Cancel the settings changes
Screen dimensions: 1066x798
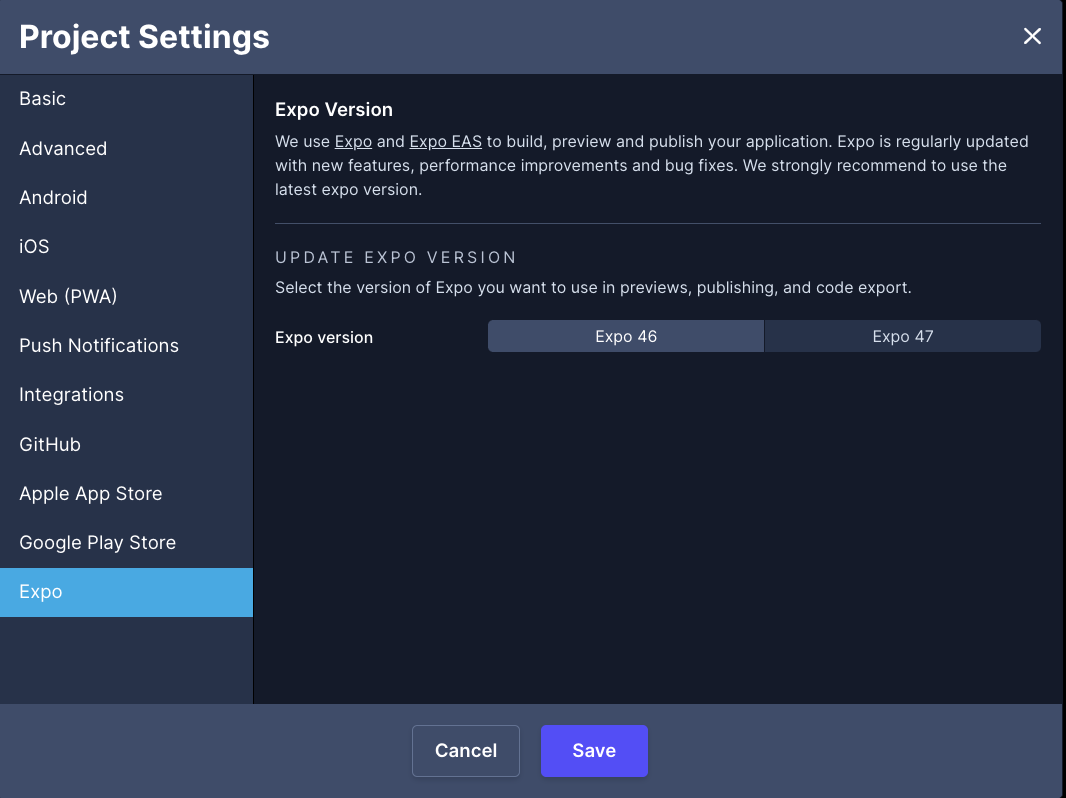pyautogui.click(x=466, y=750)
